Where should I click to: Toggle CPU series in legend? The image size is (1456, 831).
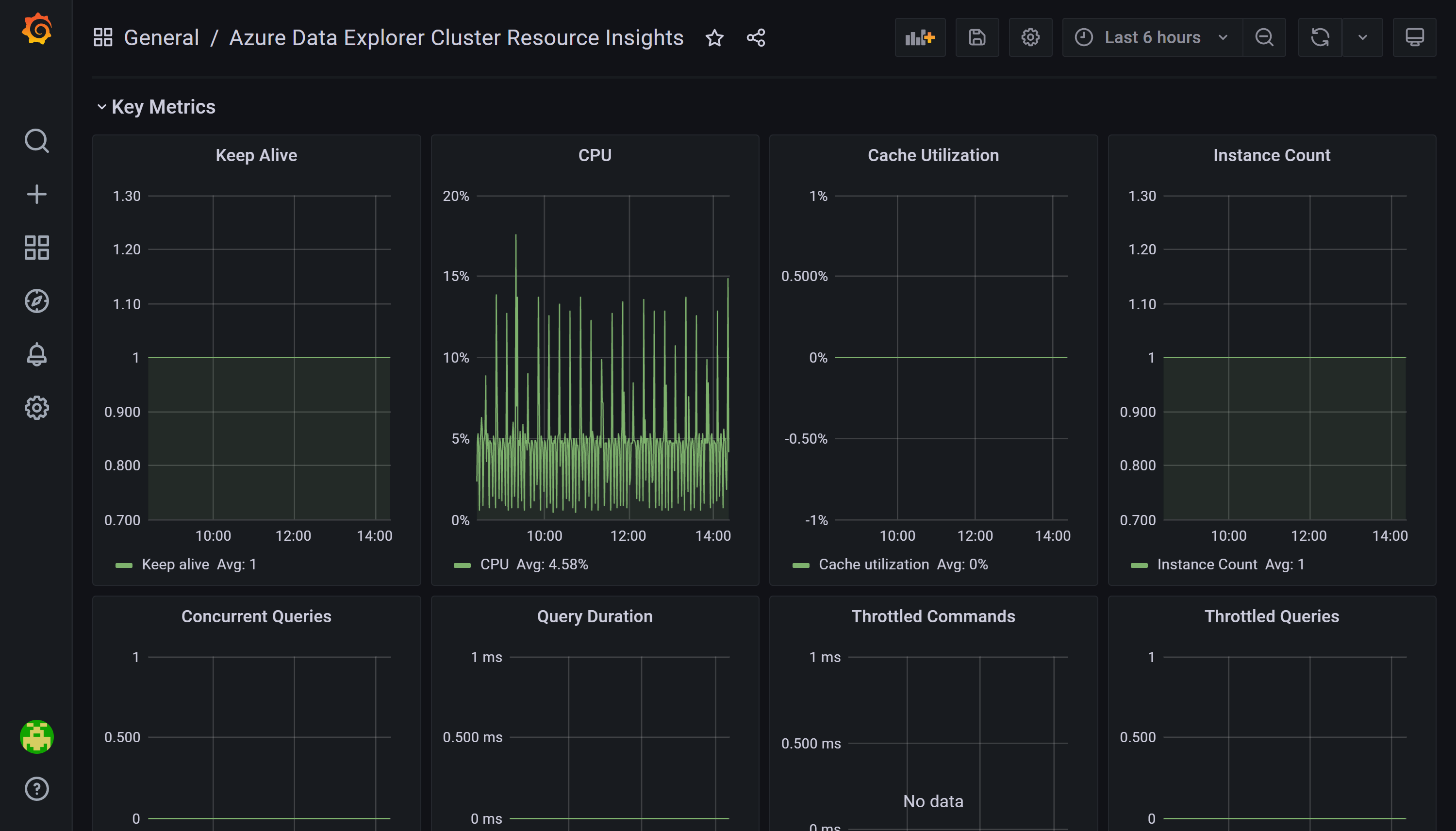[494, 565]
